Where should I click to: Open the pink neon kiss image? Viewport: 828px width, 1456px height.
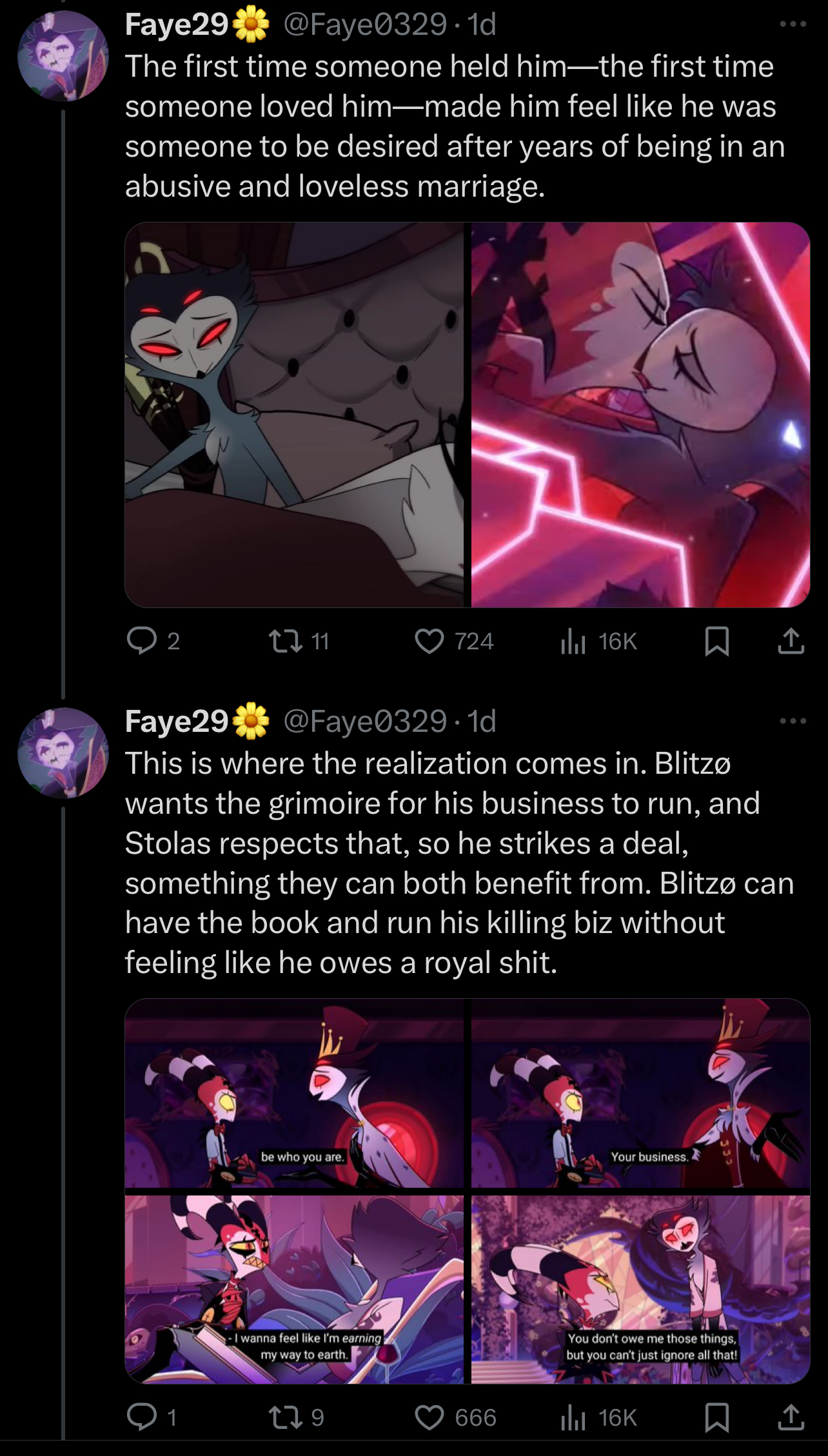[x=640, y=415]
